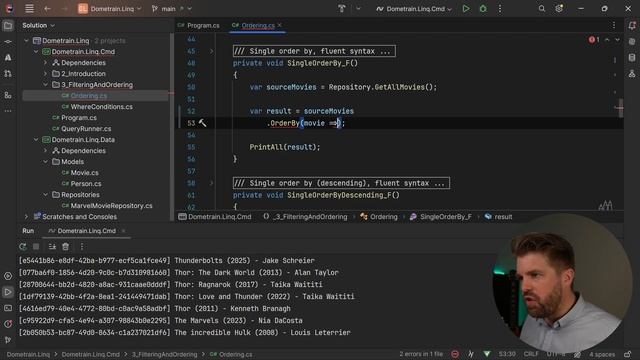
Task: Open MarvelMovieRepository.cs file
Action: click(x=111, y=206)
